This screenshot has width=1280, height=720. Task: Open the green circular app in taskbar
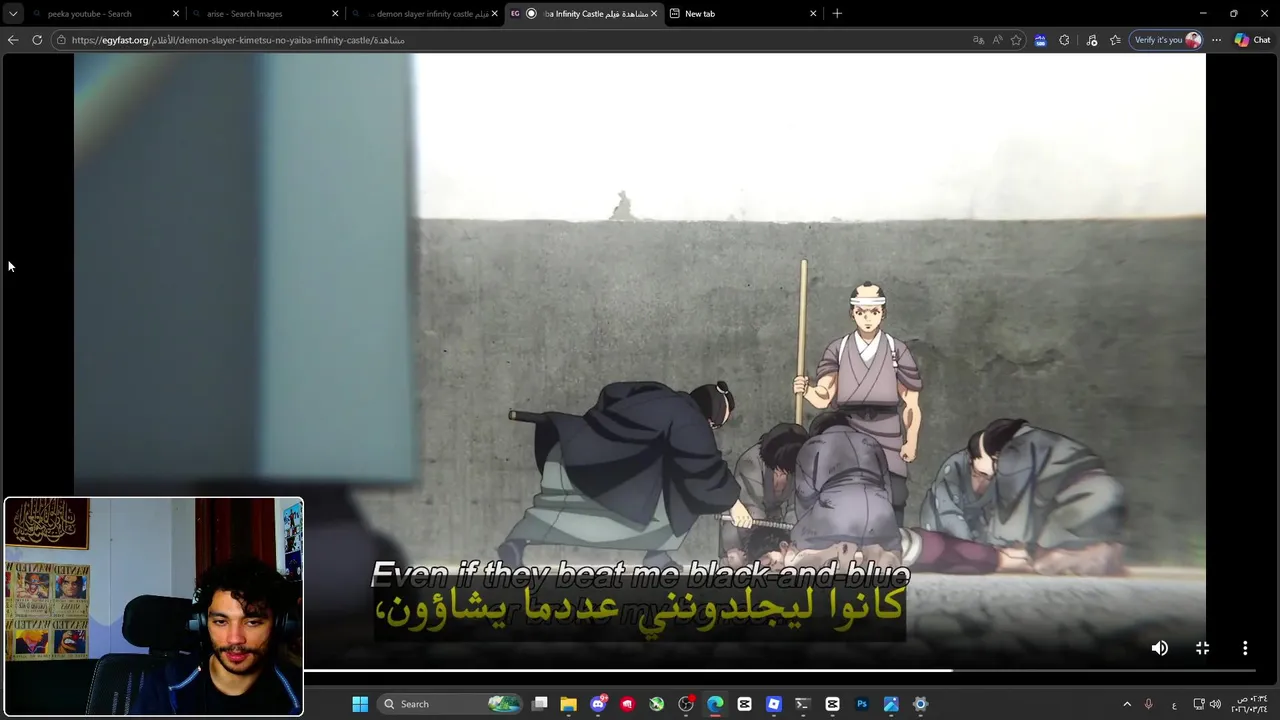pyautogui.click(x=657, y=704)
